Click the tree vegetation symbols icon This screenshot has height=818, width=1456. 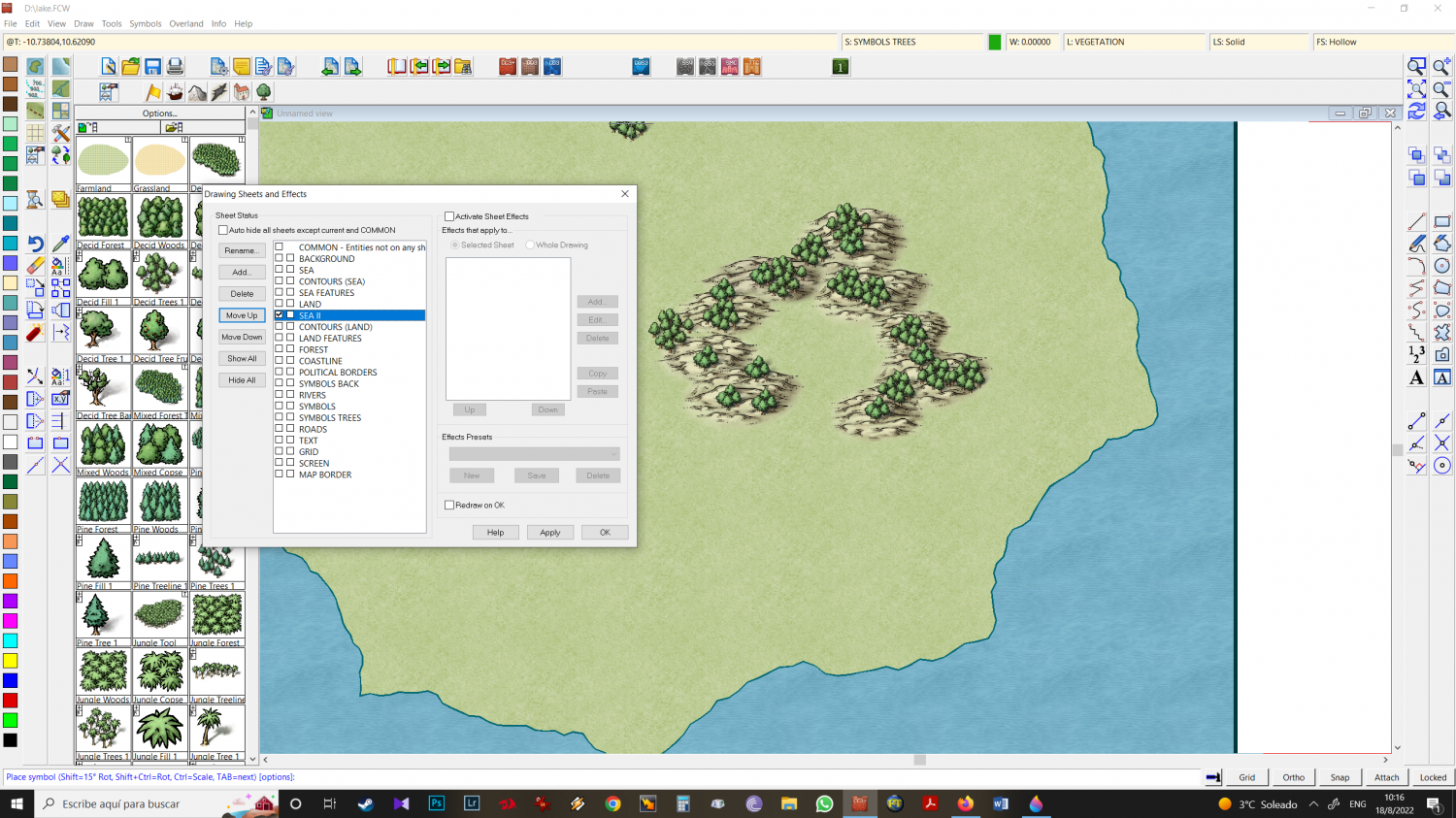click(x=263, y=92)
